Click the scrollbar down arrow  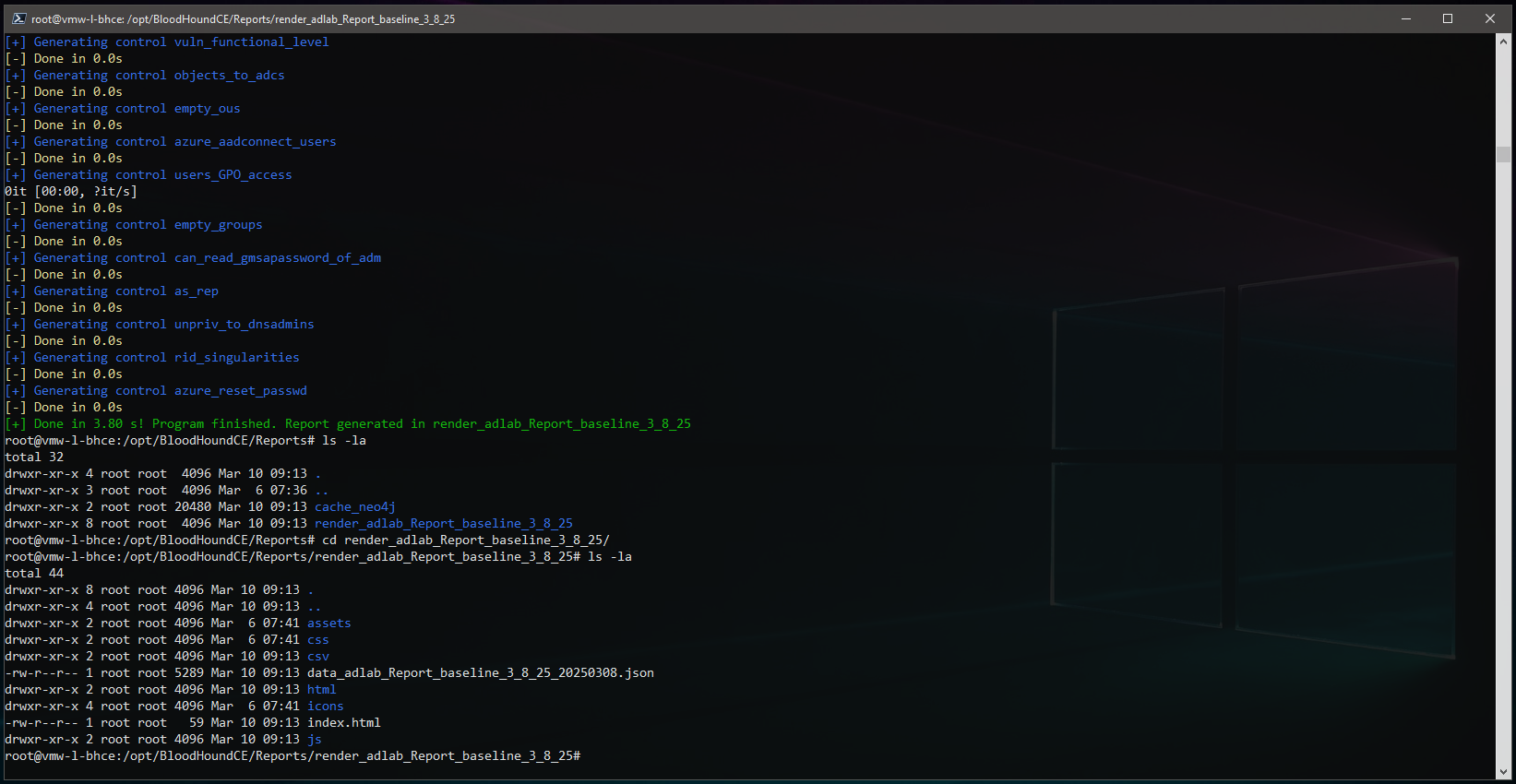point(1504,772)
